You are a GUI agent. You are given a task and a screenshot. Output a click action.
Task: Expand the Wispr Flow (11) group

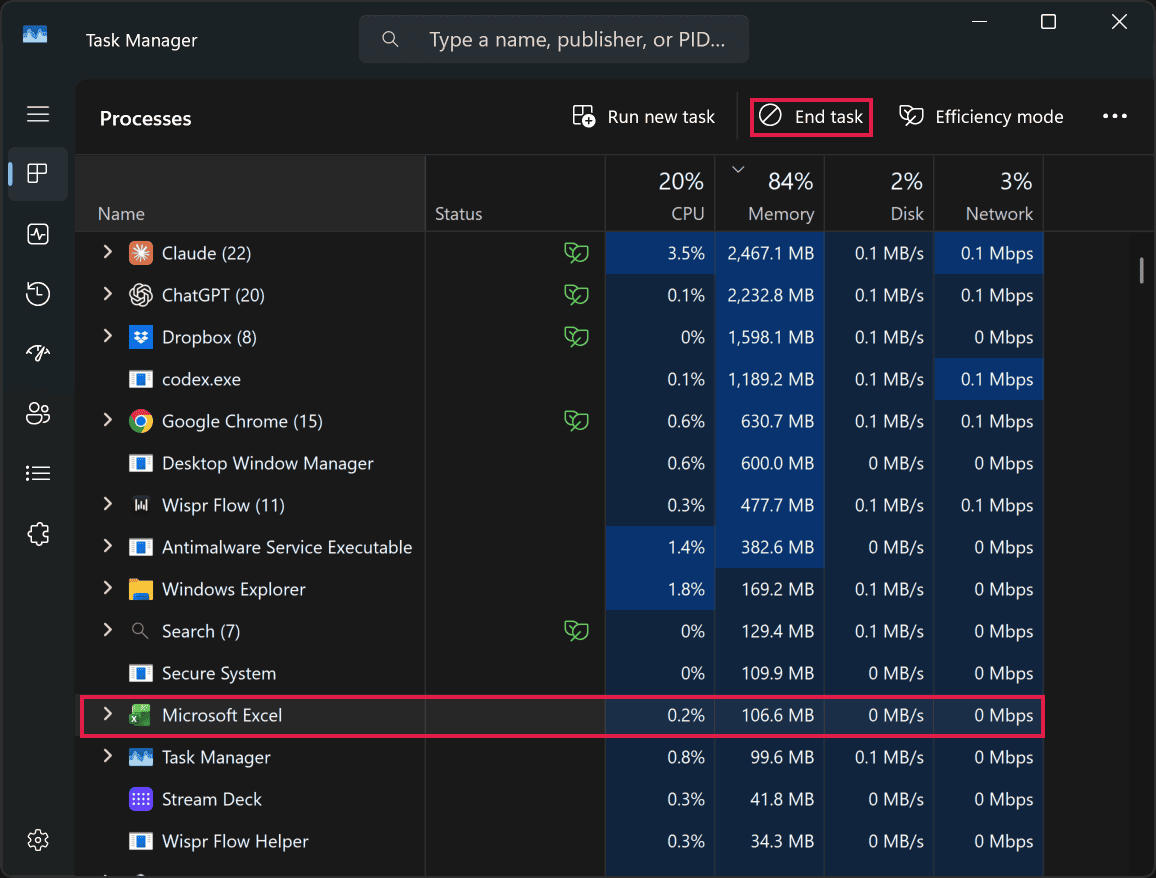click(108, 504)
